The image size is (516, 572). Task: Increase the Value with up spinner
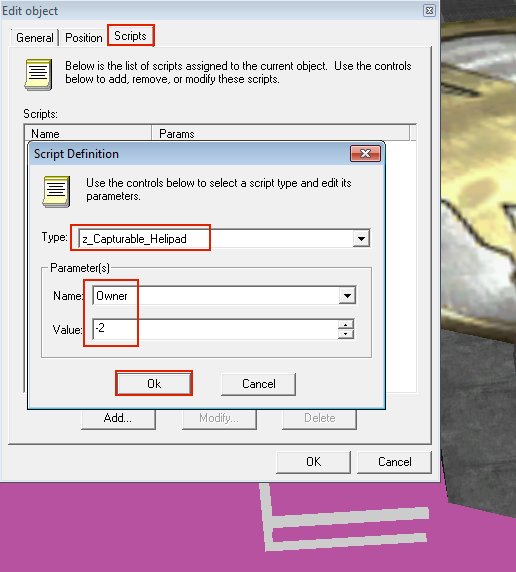click(346, 325)
